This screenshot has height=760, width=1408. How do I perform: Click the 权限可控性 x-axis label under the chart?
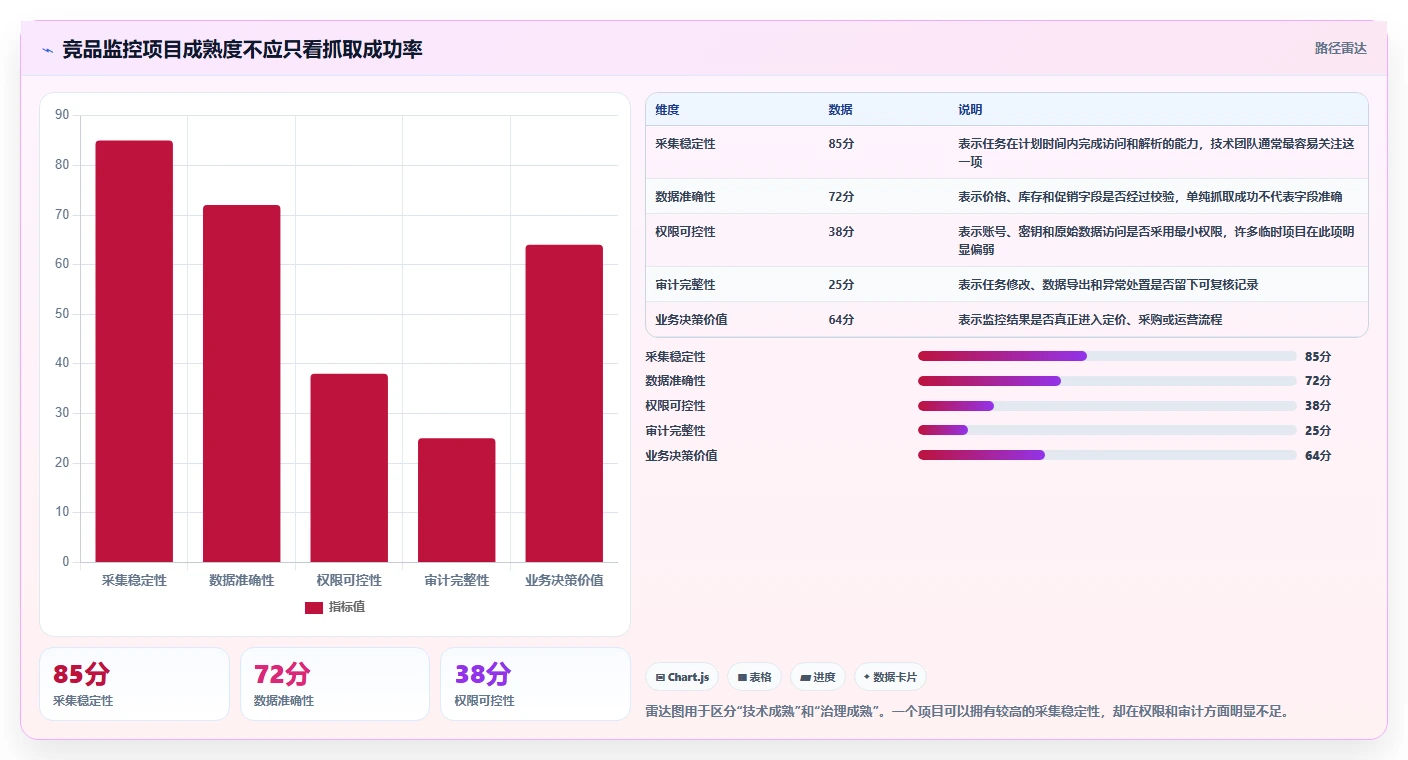click(349, 580)
